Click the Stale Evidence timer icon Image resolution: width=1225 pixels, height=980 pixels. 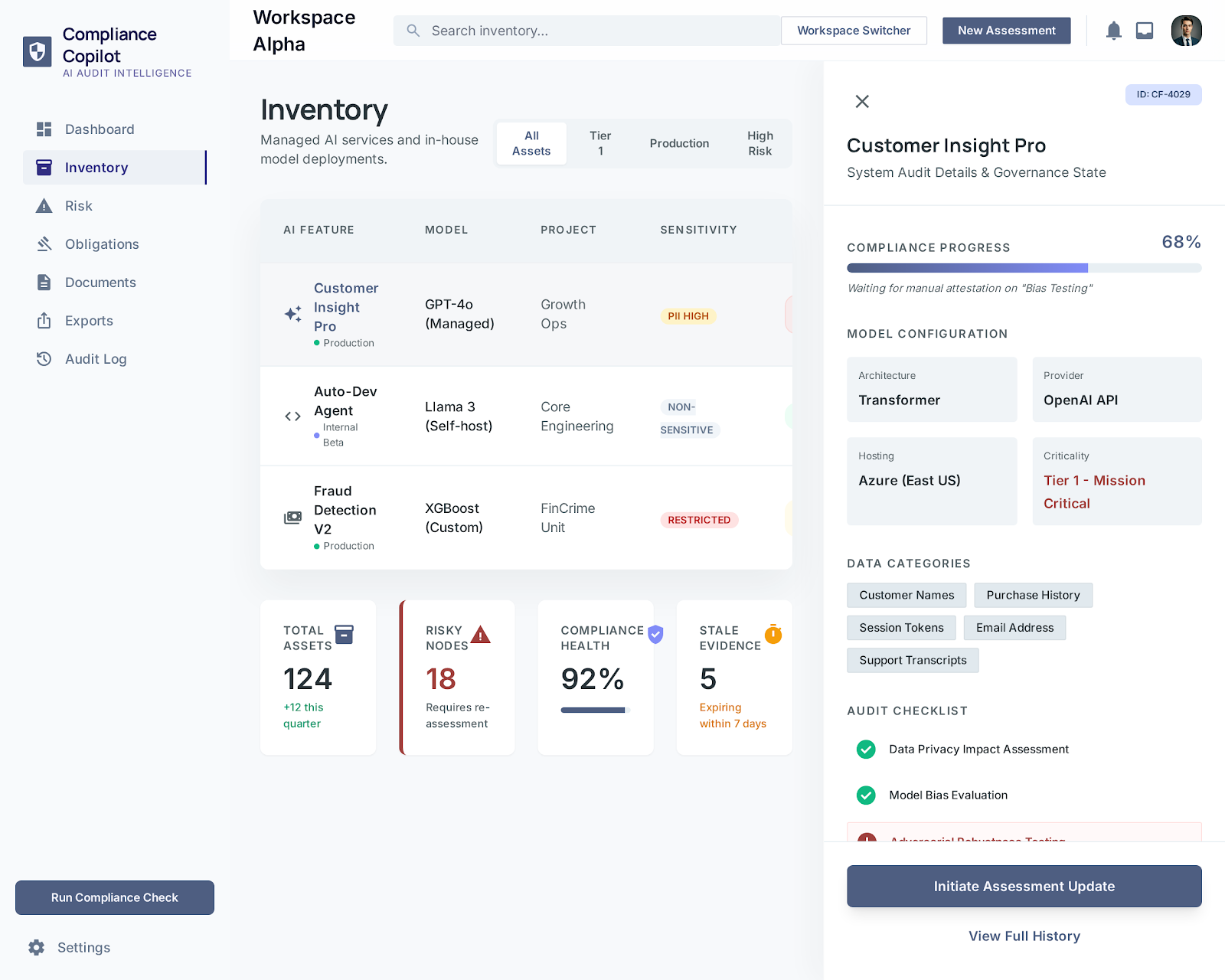click(x=773, y=634)
